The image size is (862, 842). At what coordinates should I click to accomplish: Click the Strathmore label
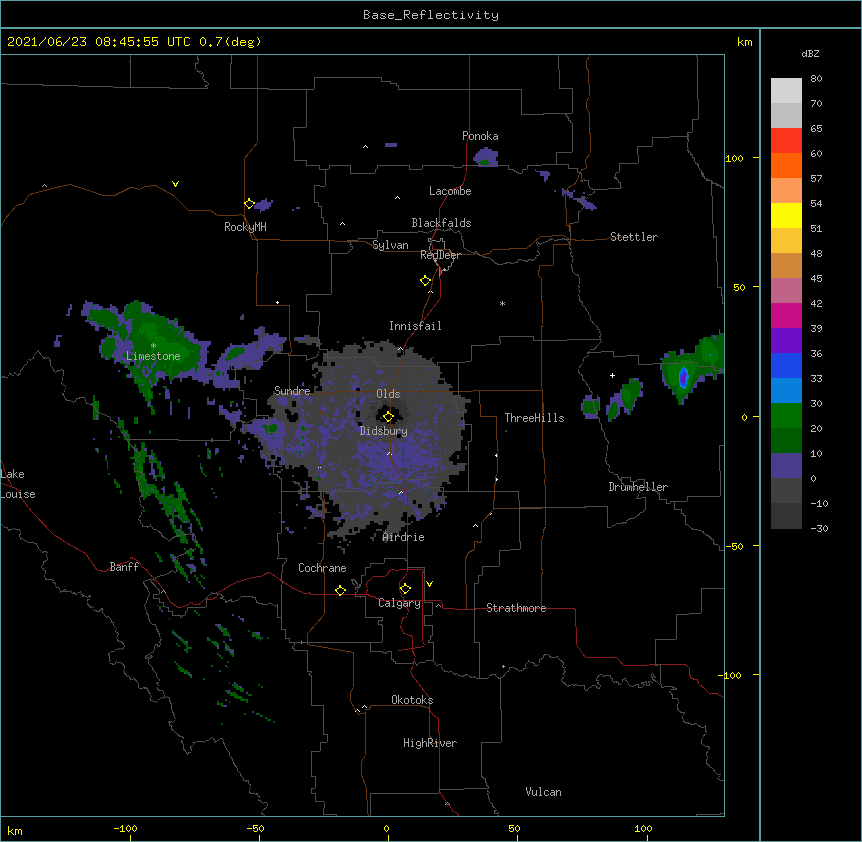pos(516,608)
